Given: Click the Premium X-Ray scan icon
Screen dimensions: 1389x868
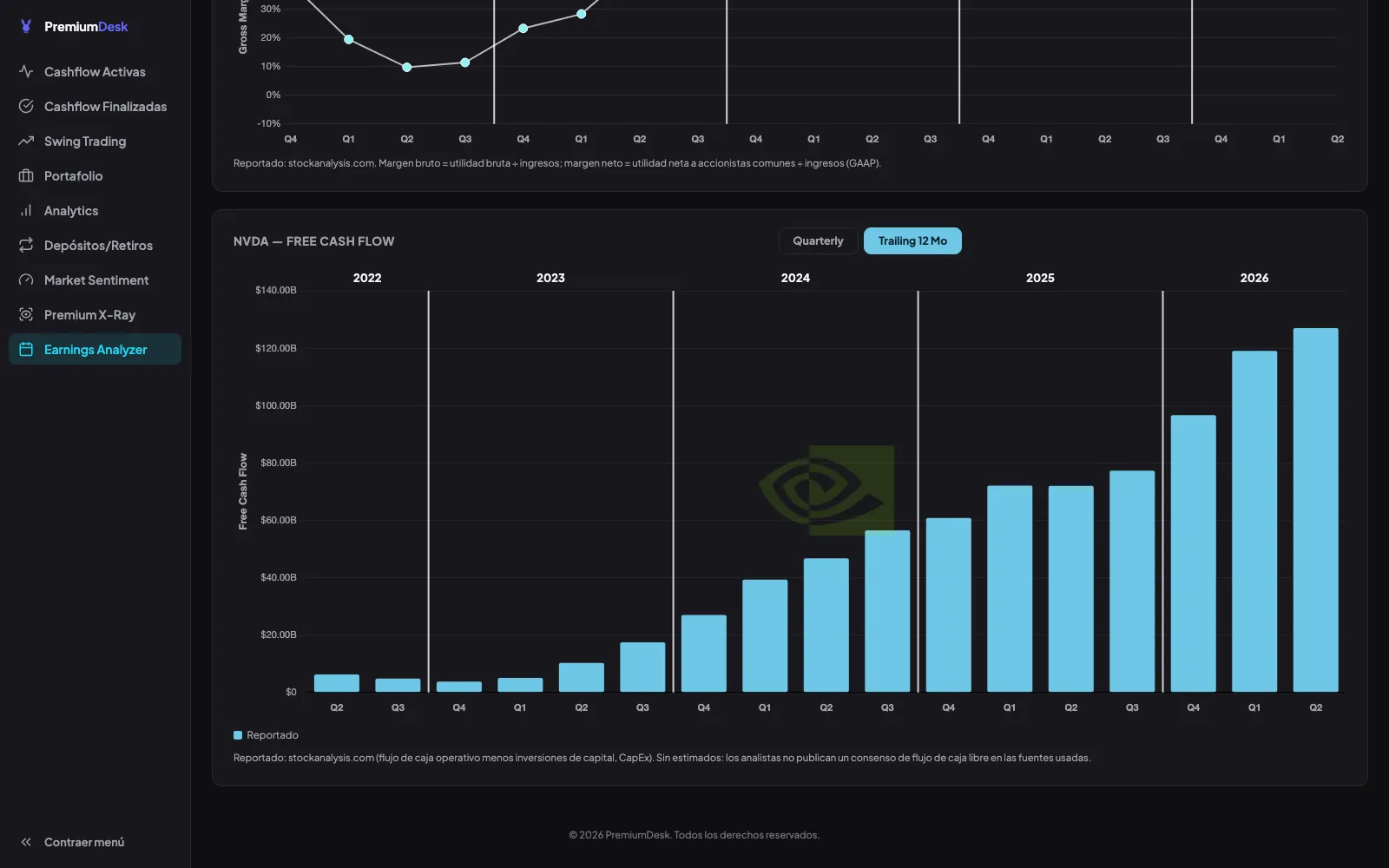Looking at the screenshot, I should pyautogui.click(x=26, y=314).
